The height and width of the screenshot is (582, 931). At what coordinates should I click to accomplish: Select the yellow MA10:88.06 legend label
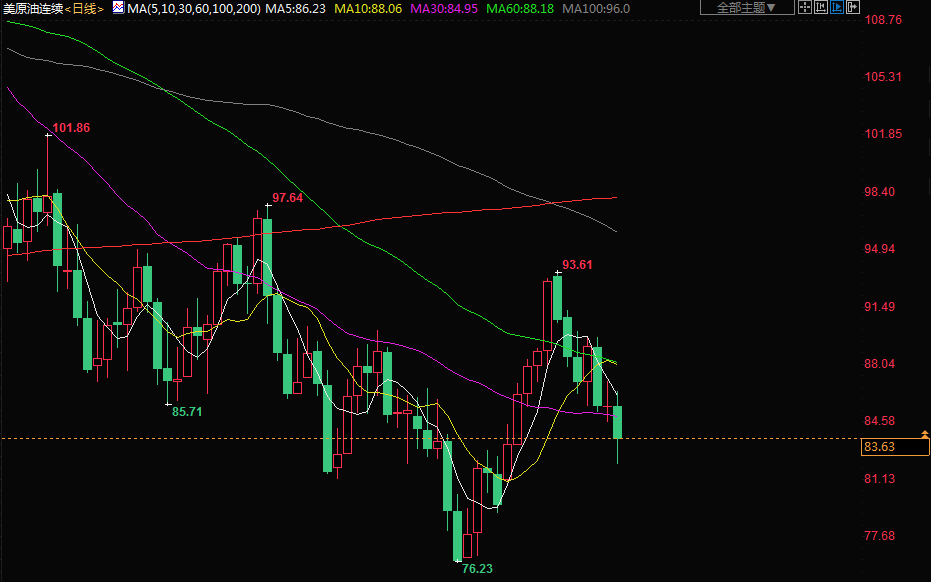368,8
